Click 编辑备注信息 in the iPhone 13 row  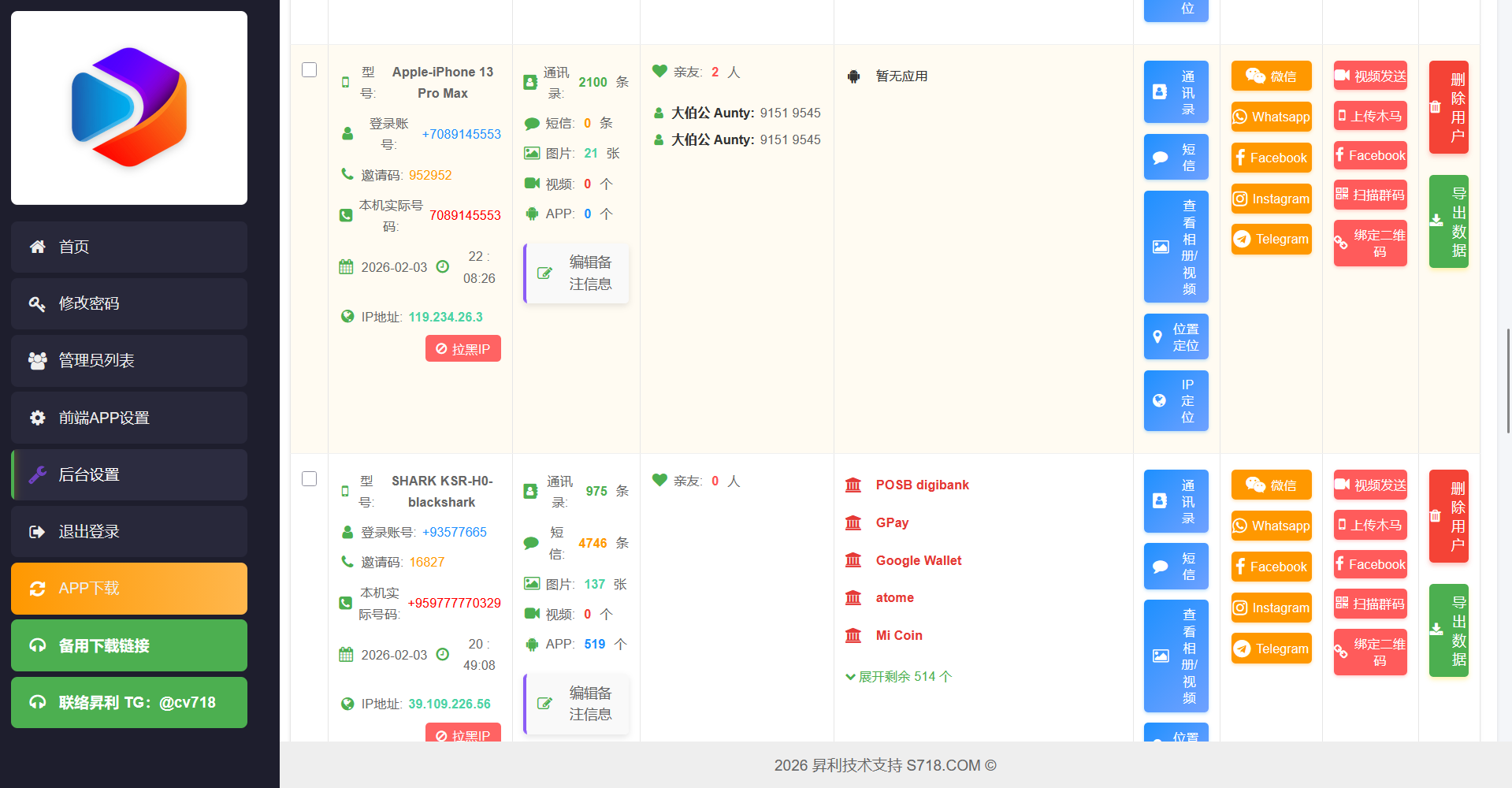[577, 273]
